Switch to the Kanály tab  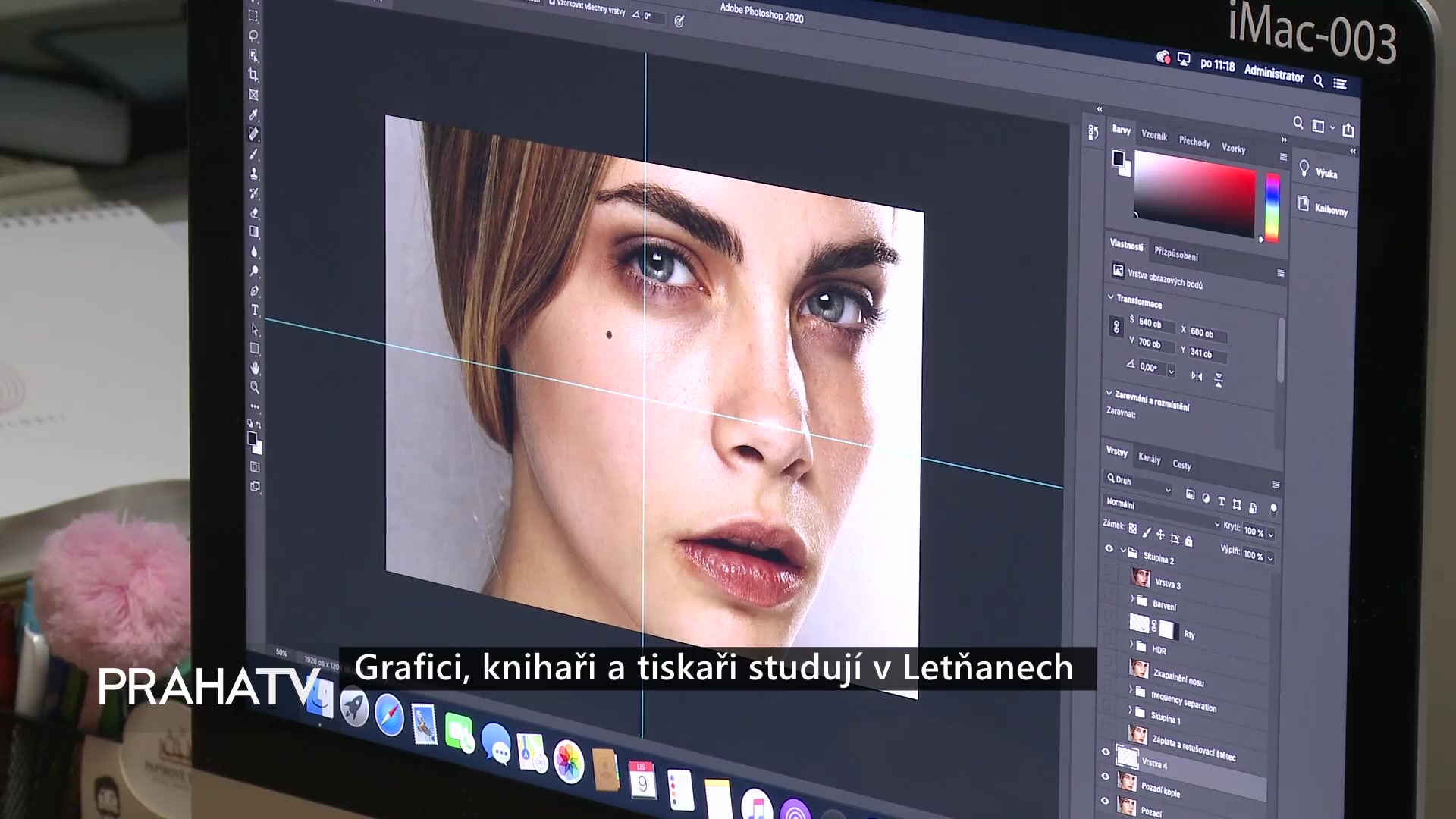[1150, 459]
